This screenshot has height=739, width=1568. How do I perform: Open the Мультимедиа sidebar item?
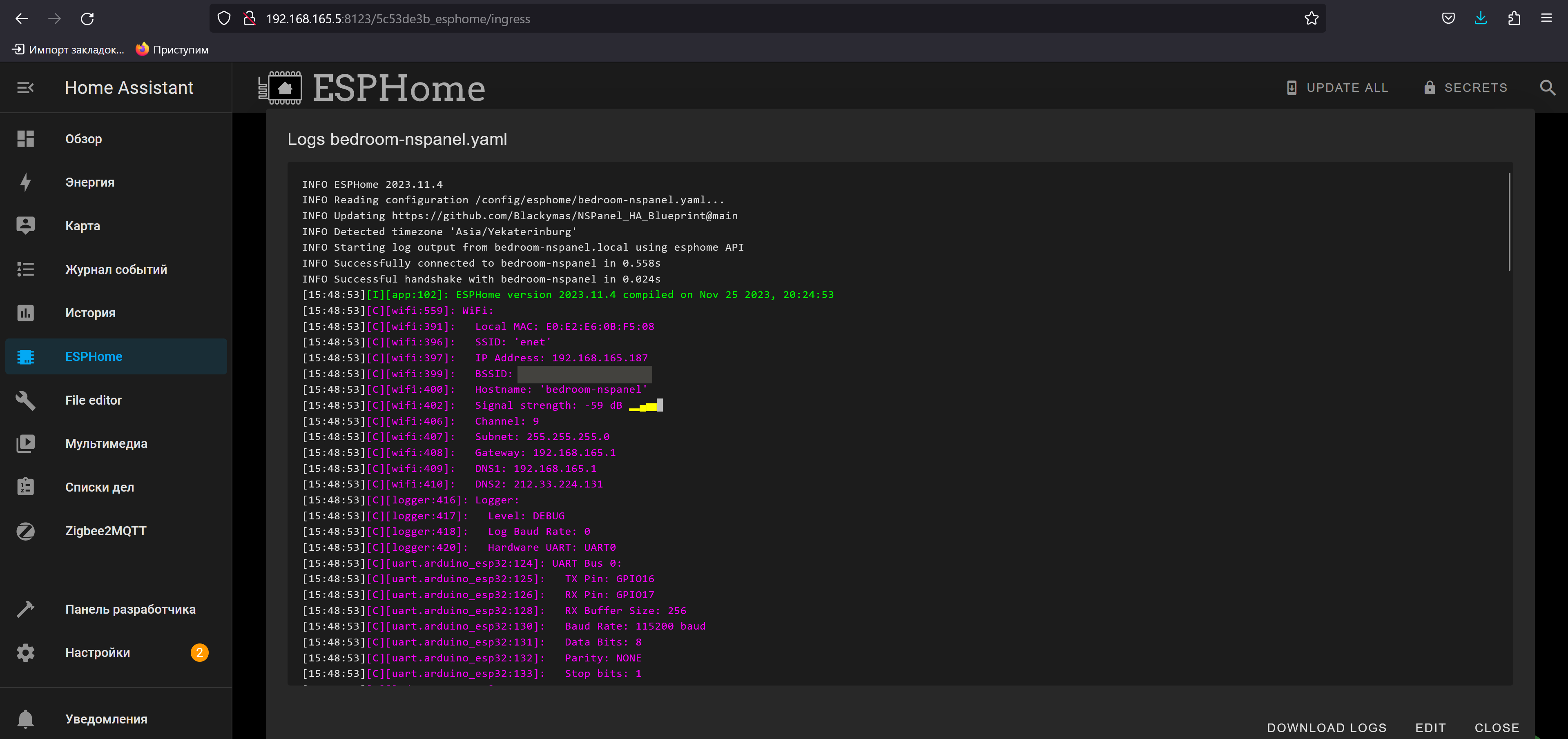coord(116,443)
